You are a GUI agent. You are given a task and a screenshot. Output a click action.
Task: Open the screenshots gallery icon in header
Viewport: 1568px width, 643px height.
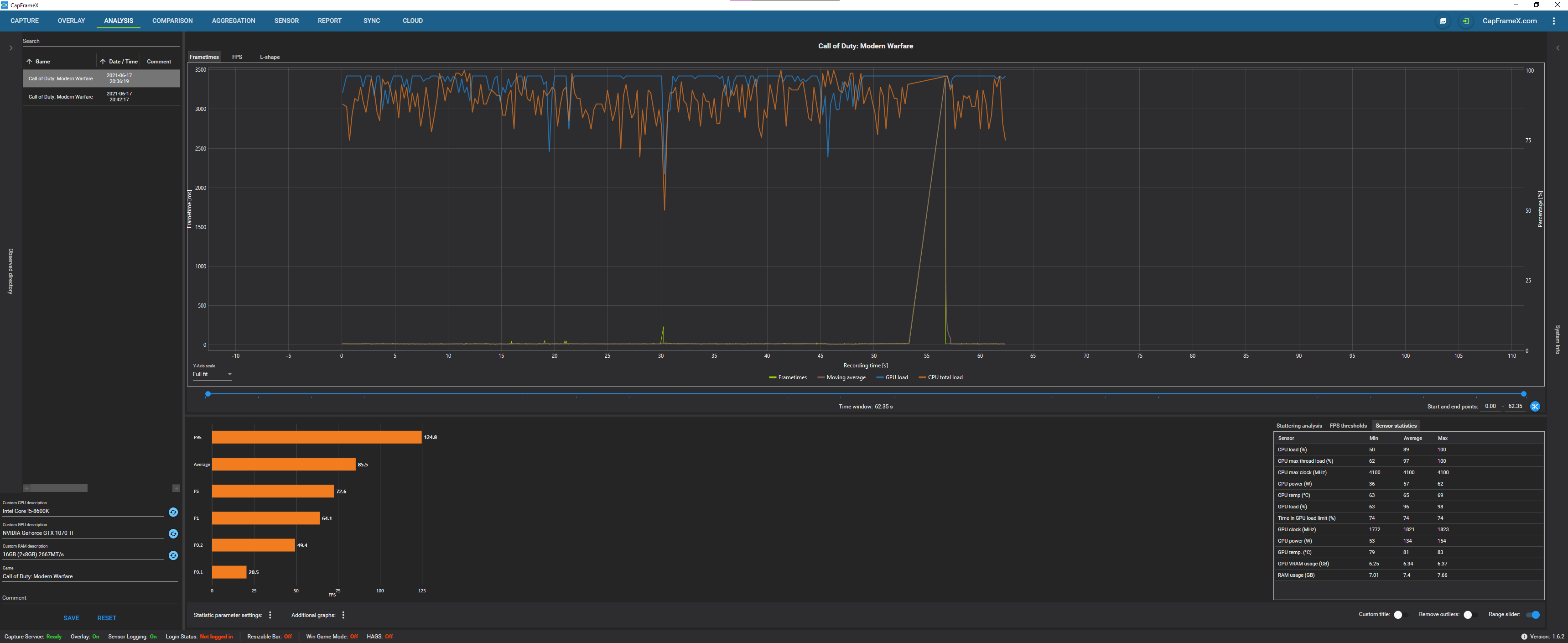pyautogui.click(x=1443, y=21)
